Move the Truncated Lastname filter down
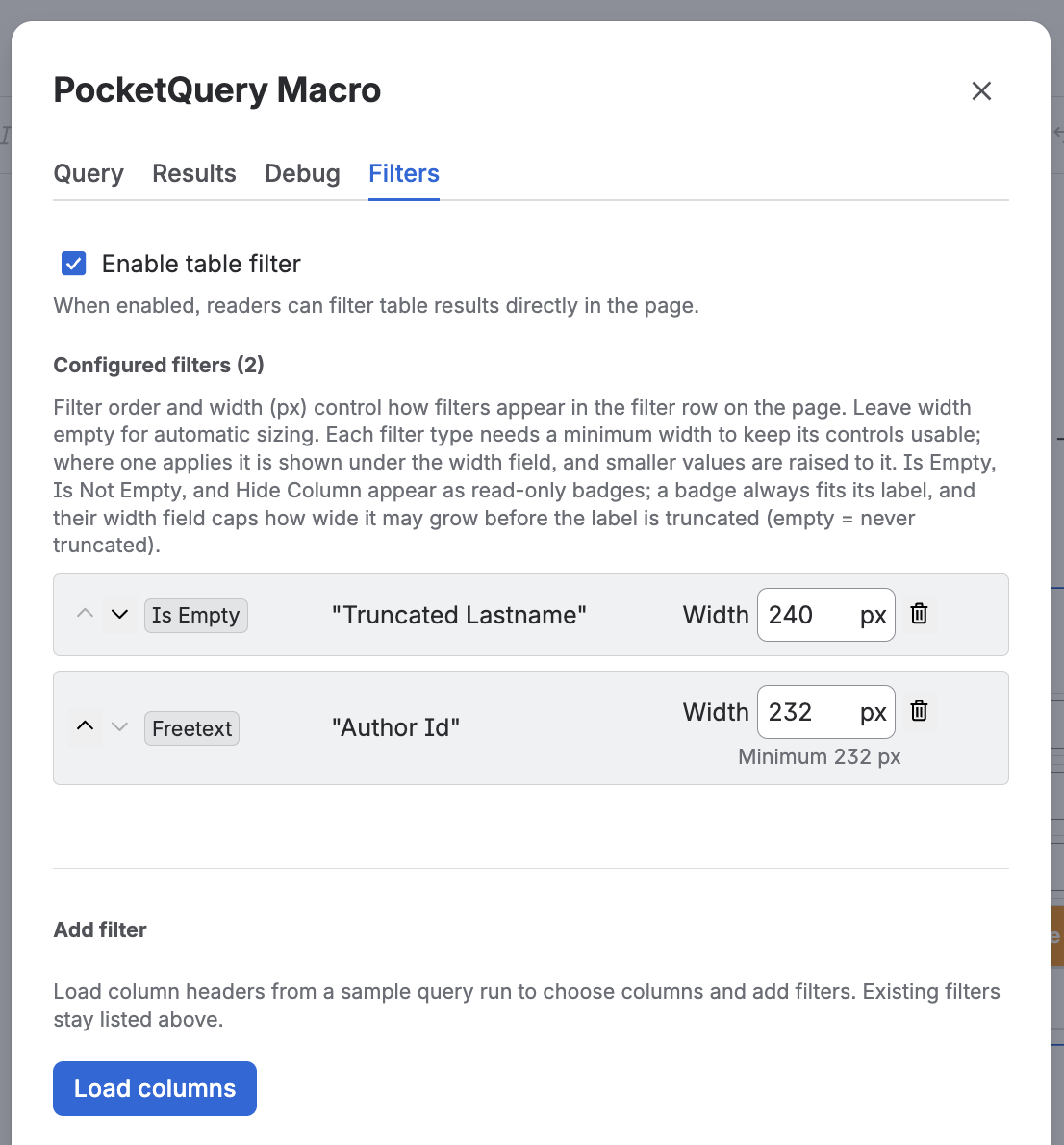Image resolution: width=1064 pixels, height=1145 pixels. click(119, 614)
